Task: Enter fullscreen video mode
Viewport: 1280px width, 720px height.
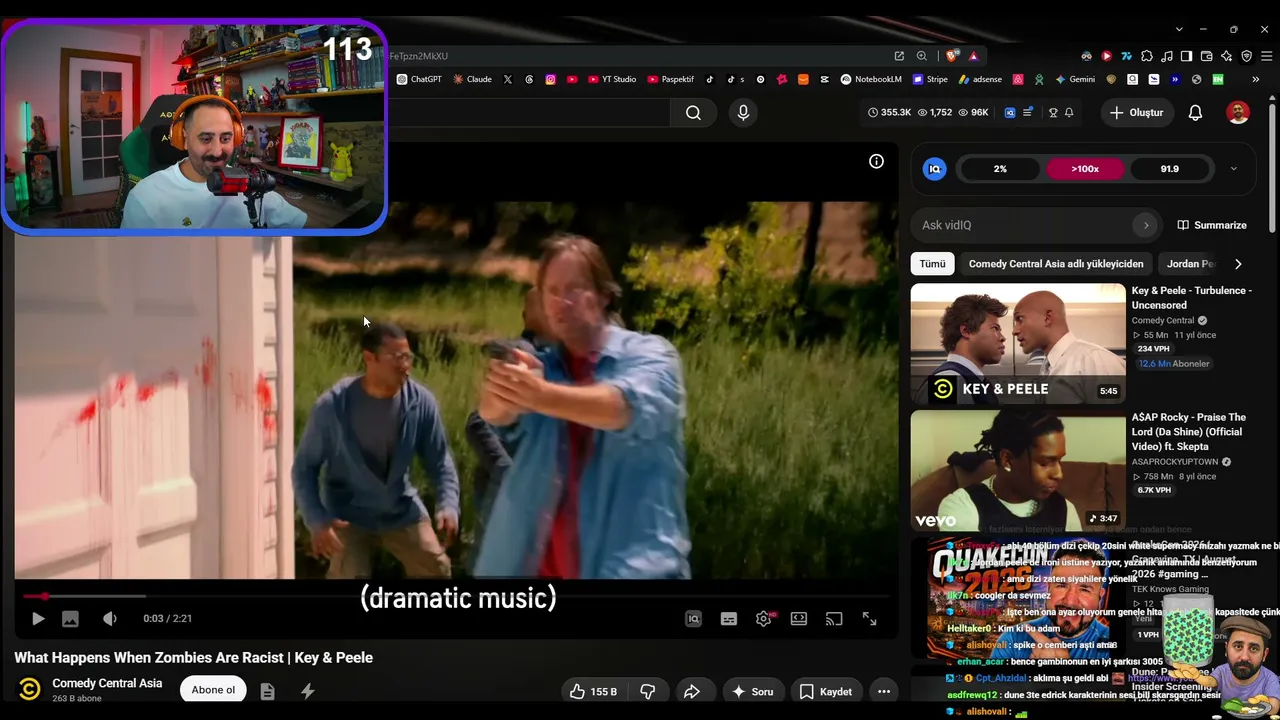Action: point(869,619)
